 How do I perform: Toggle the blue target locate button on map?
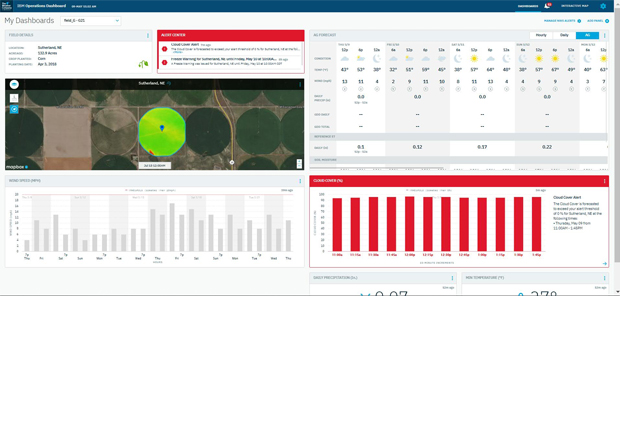[x=14, y=109]
